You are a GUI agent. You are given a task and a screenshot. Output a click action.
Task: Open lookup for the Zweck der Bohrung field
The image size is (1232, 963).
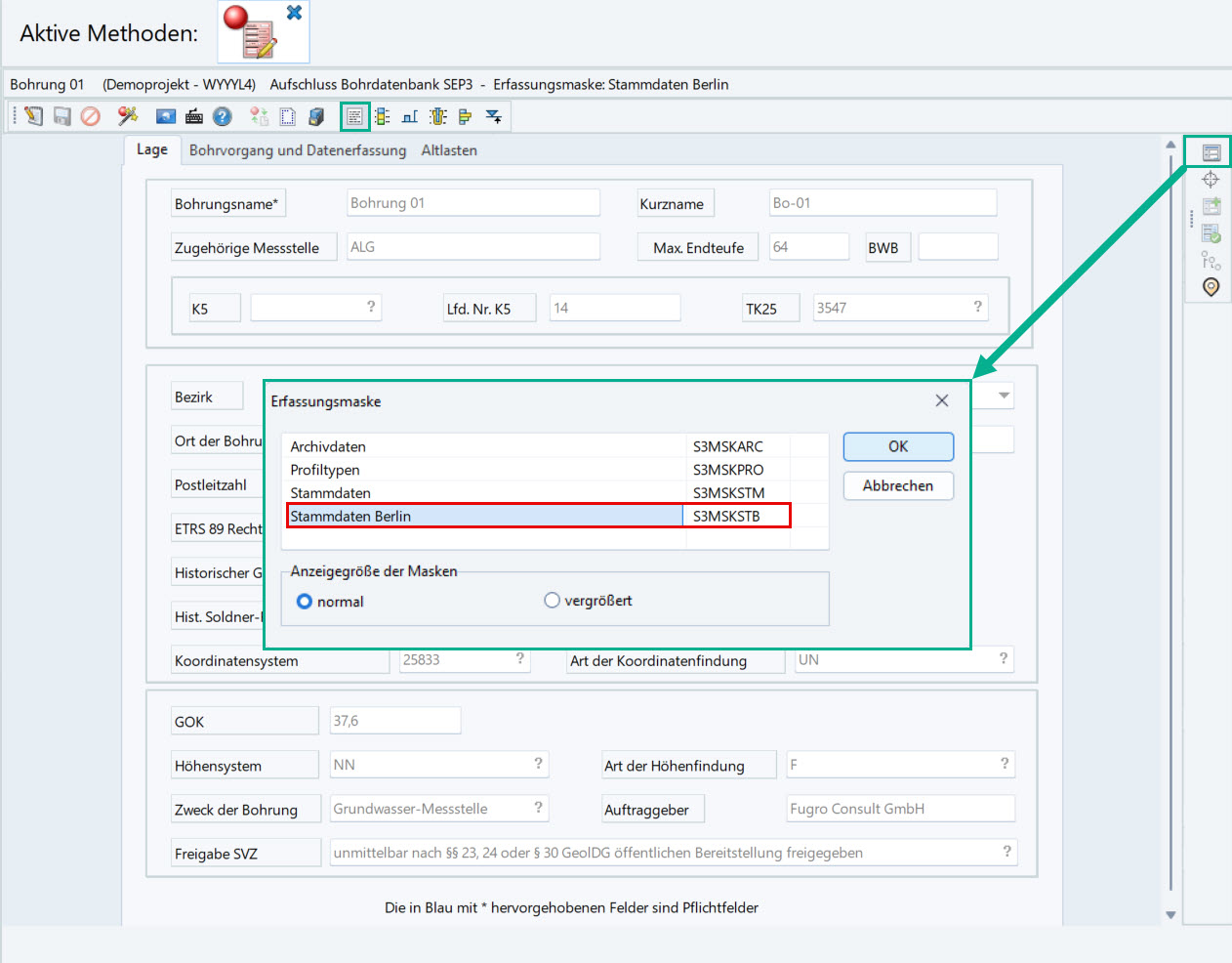click(x=538, y=808)
